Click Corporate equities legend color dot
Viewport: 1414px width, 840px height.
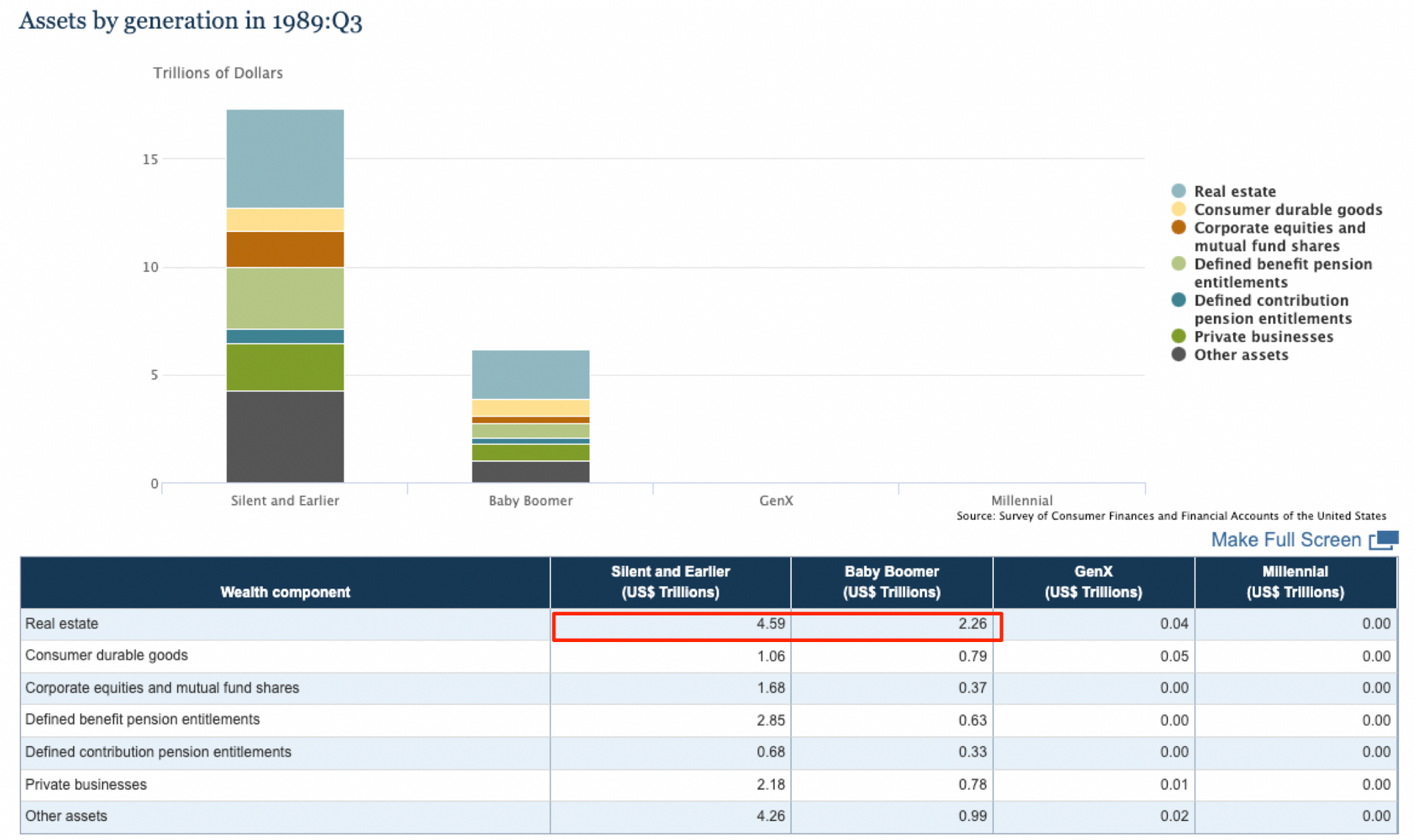point(1179,228)
